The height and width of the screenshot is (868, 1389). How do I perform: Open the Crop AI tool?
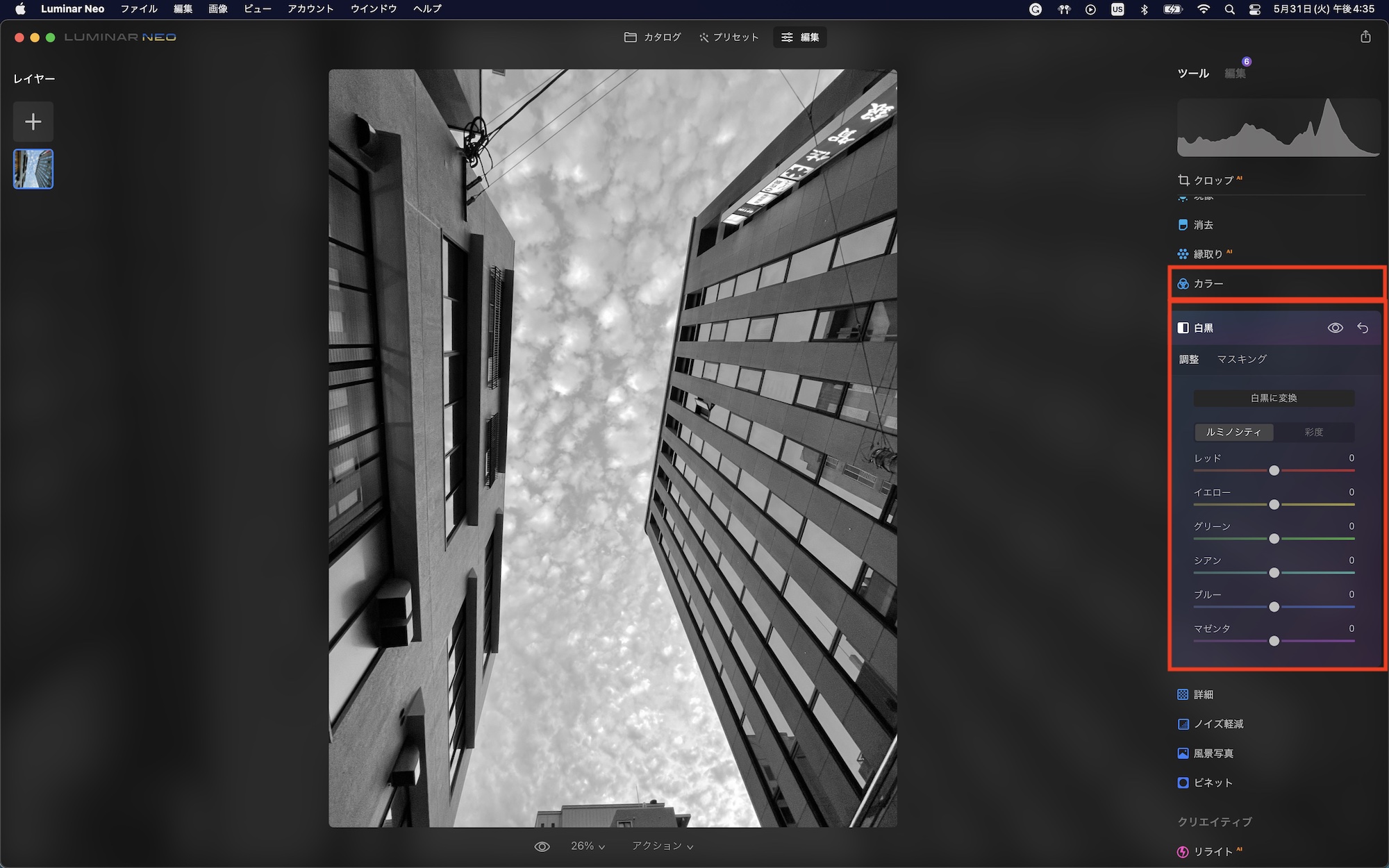tap(1212, 181)
